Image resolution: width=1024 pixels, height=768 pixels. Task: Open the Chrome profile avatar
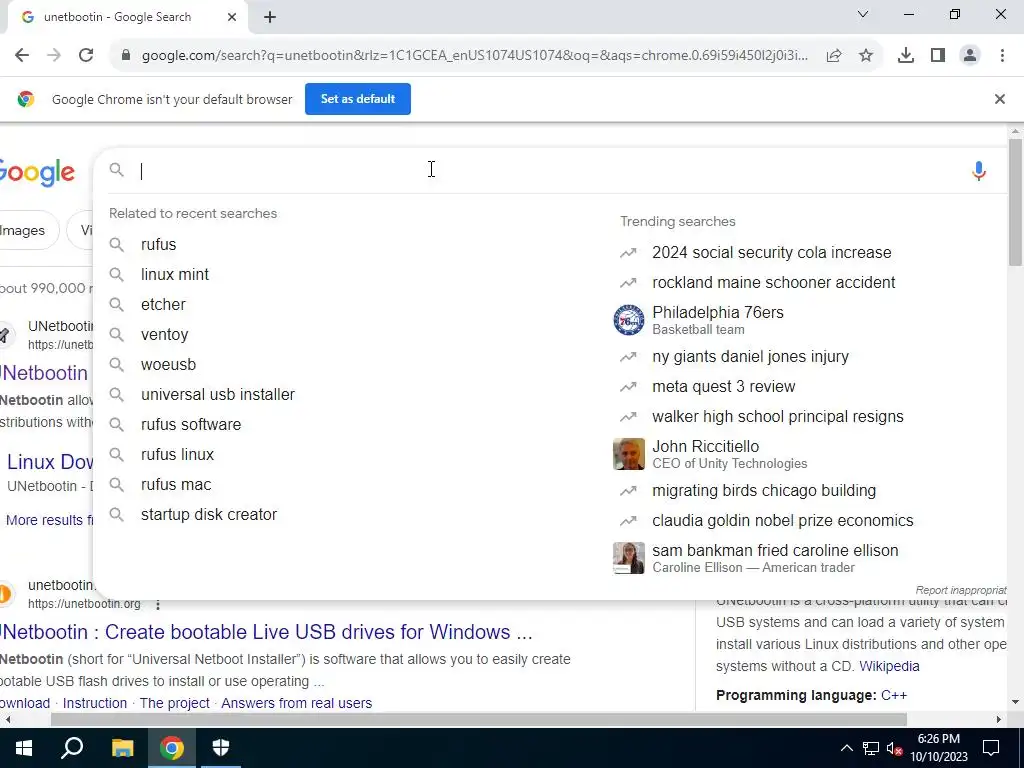point(970,56)
